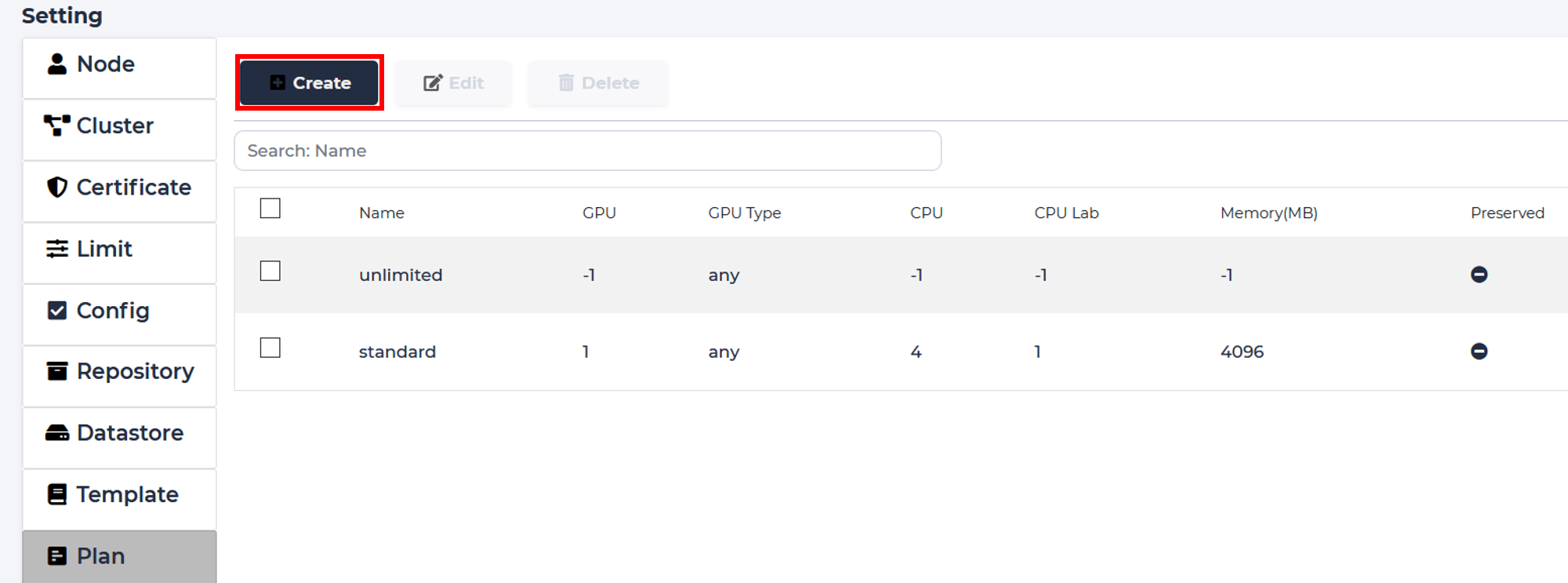Focus the Search: Name field
Viewport: 1568px width, 583px height.
pyautogui.click(x=587, y=151)
